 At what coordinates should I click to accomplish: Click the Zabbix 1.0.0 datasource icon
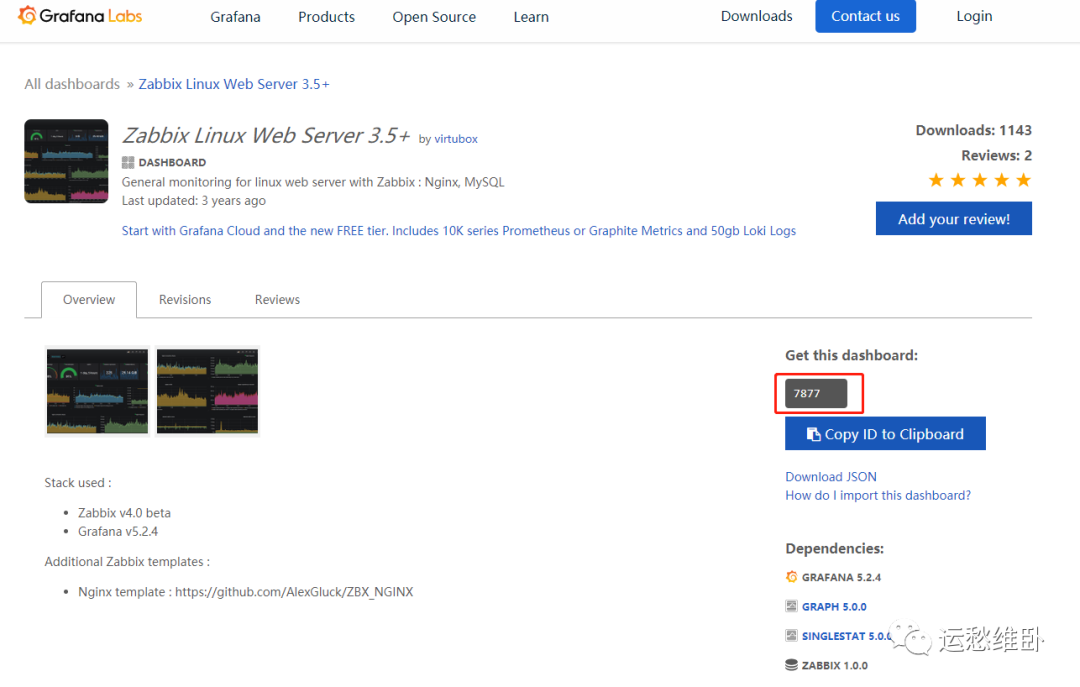pos(791,665)
